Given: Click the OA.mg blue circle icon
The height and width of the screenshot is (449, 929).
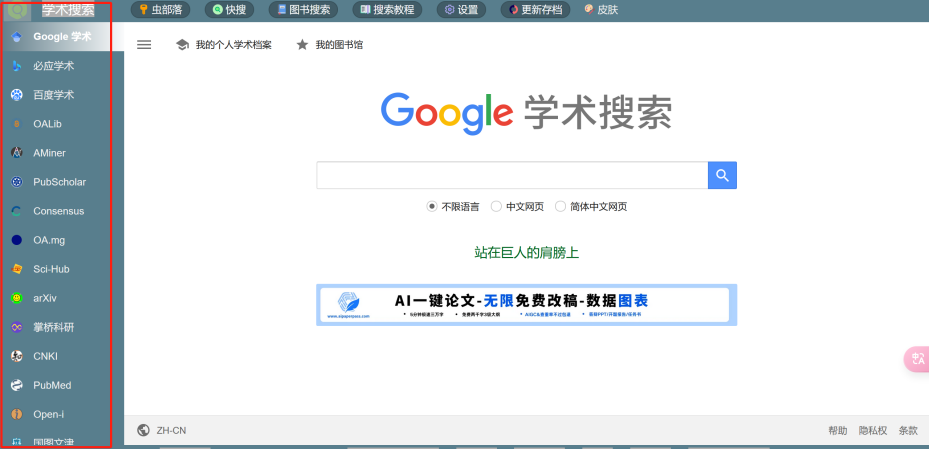Looking at the screenshot, I should point(17,240).
